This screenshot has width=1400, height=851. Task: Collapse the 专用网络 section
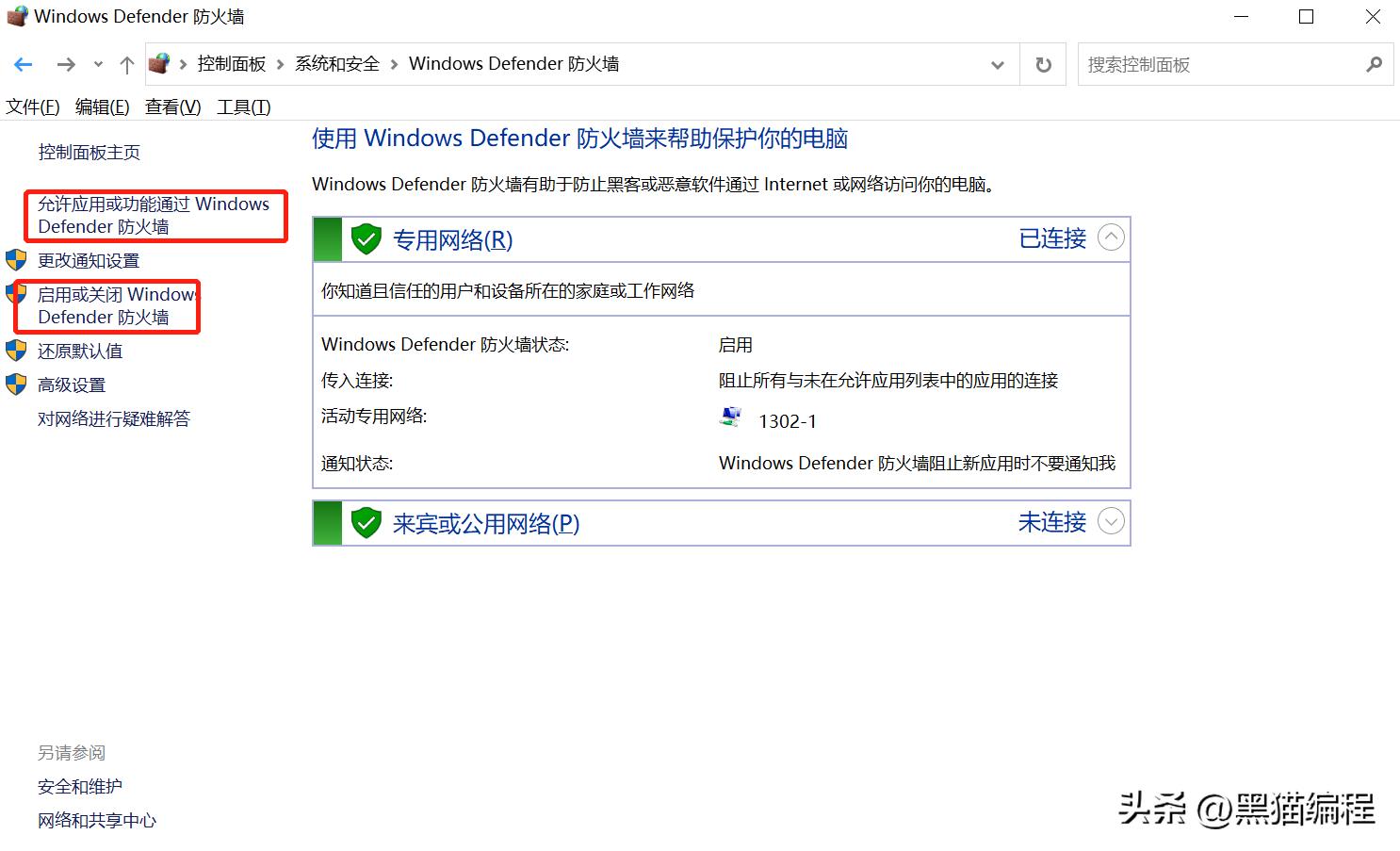pos(1111,237)
